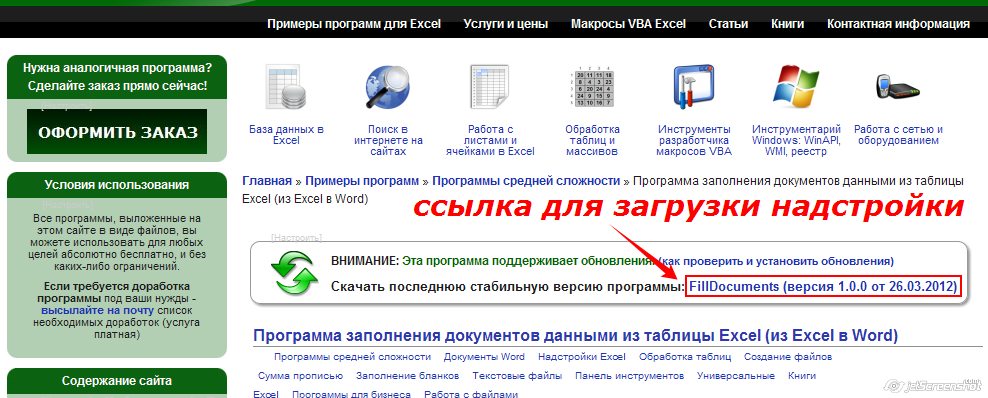The width and height of the screenshot is (988, 398).
Task: Click 'Программы средней сложности' breadcrumb link
Action: (526, 181)
